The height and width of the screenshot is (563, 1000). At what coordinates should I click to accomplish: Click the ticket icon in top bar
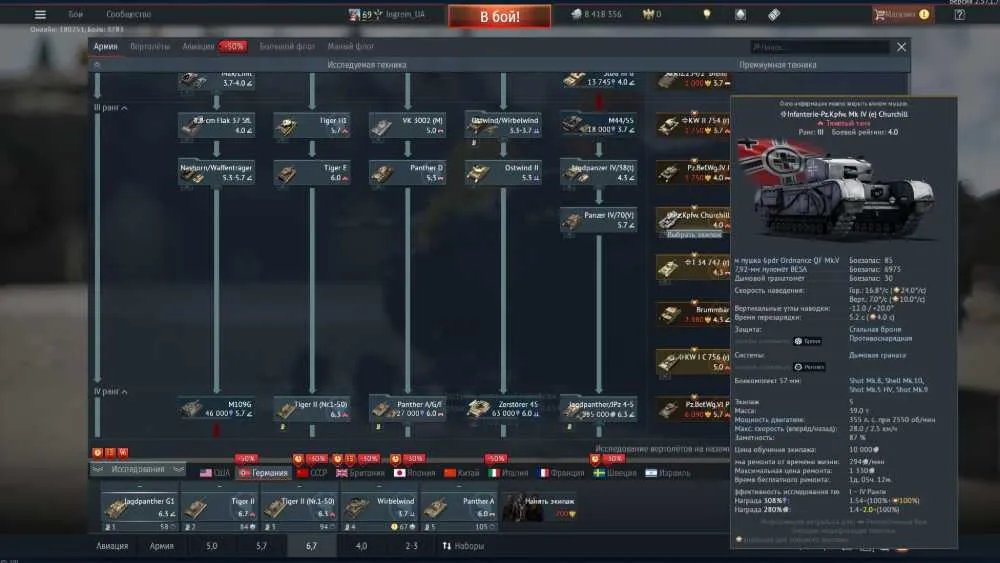coord(774,14)
